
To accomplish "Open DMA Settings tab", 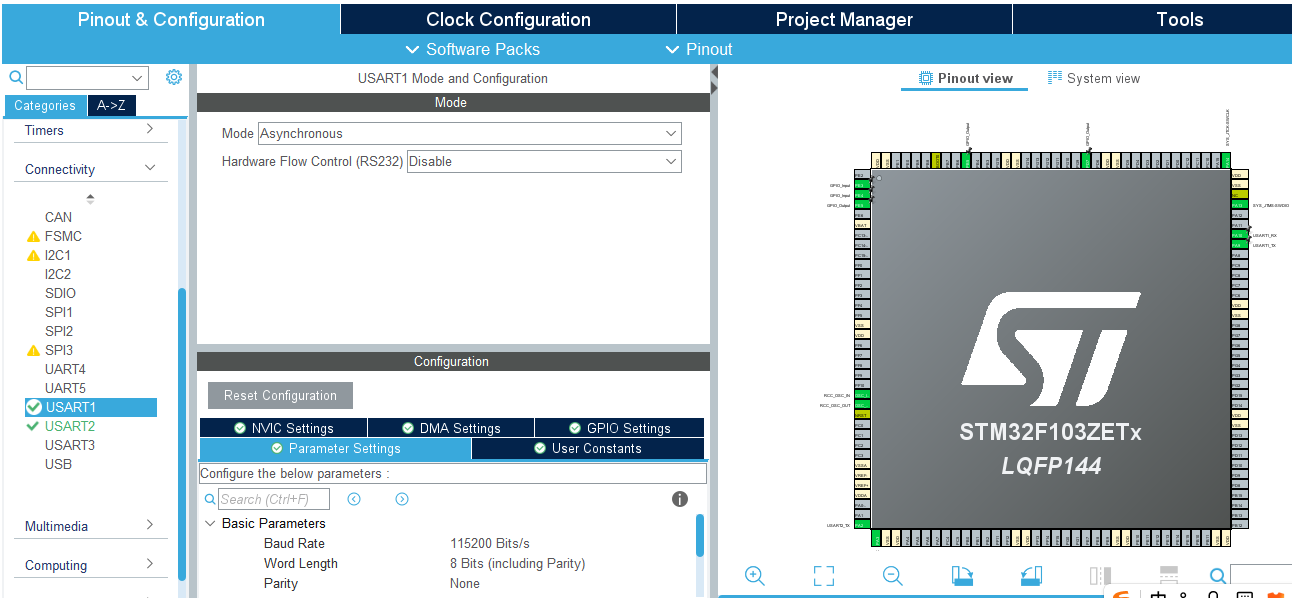I will pos(451,428).
